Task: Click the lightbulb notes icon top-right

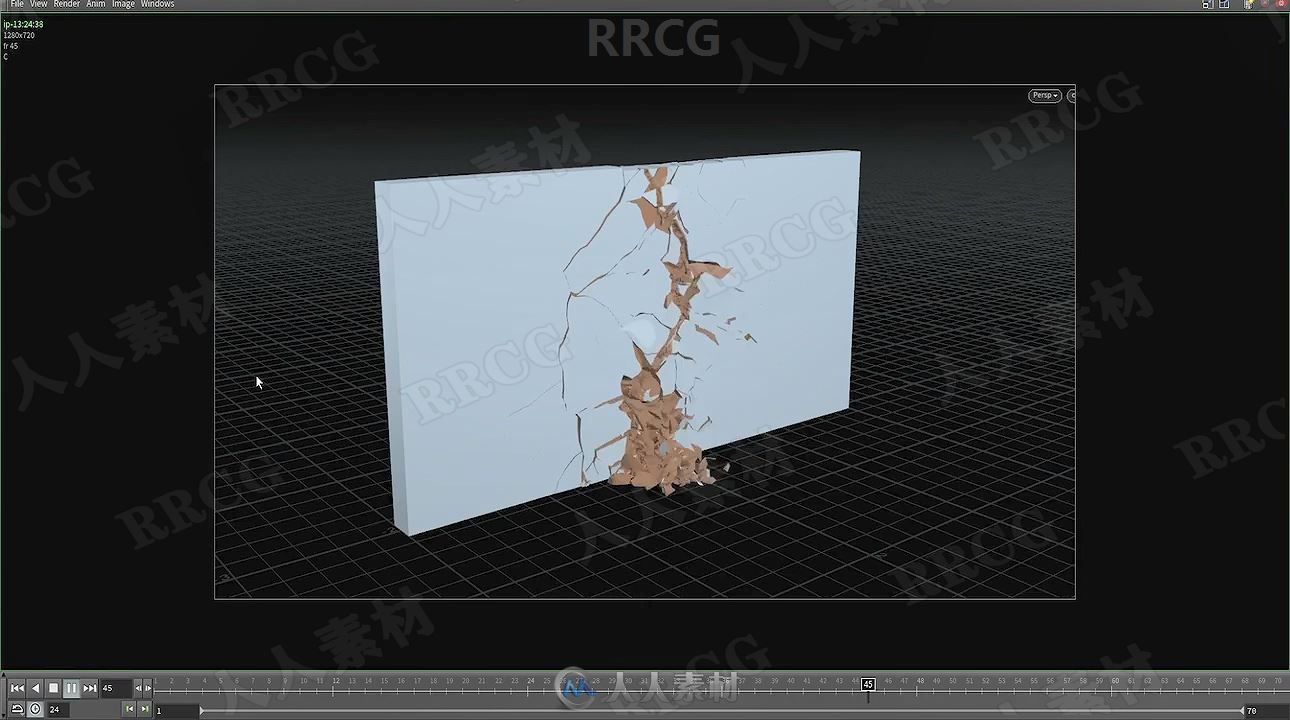Action: [x=1249, y=4]
